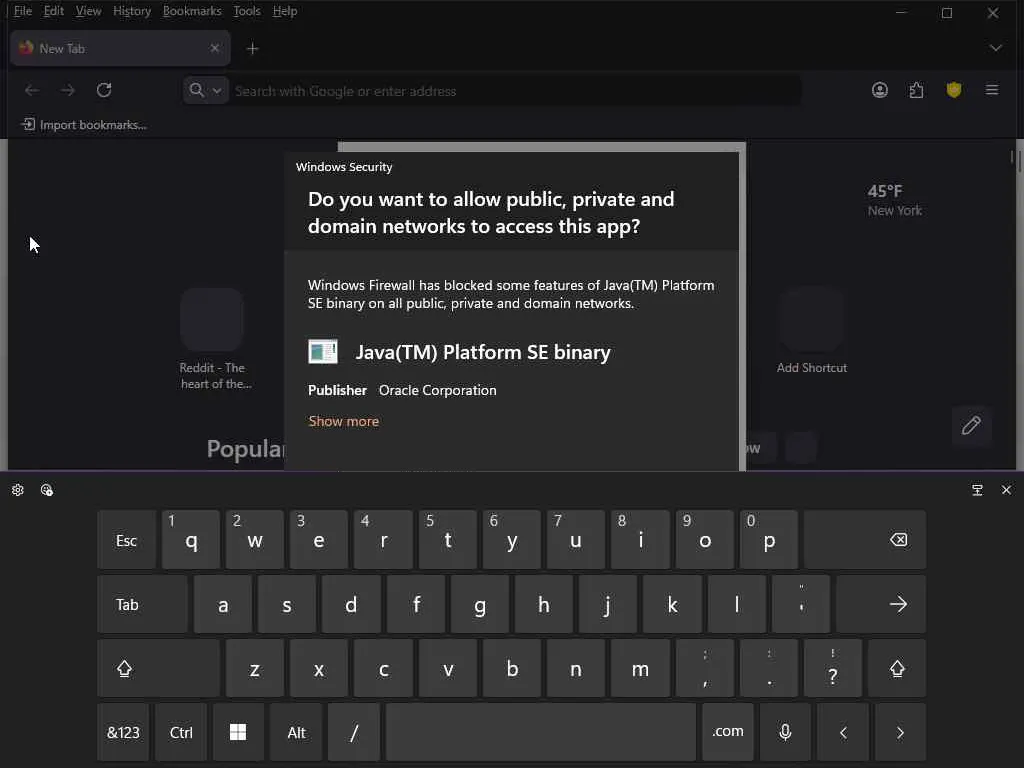This screenshot has height=768, width=1024.
Task: Reload the page with the refresh icon
Action: click(x=104, y=90)
